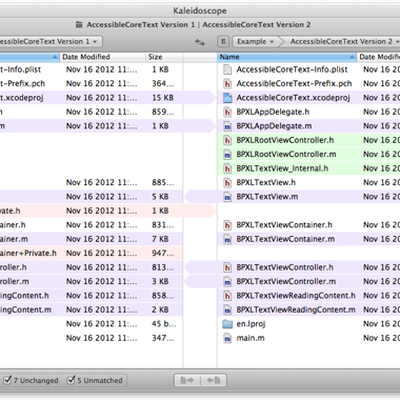This screenshot has height=400, width=400.
Task: Click the copy to left side button
Action: coord(213,380)
